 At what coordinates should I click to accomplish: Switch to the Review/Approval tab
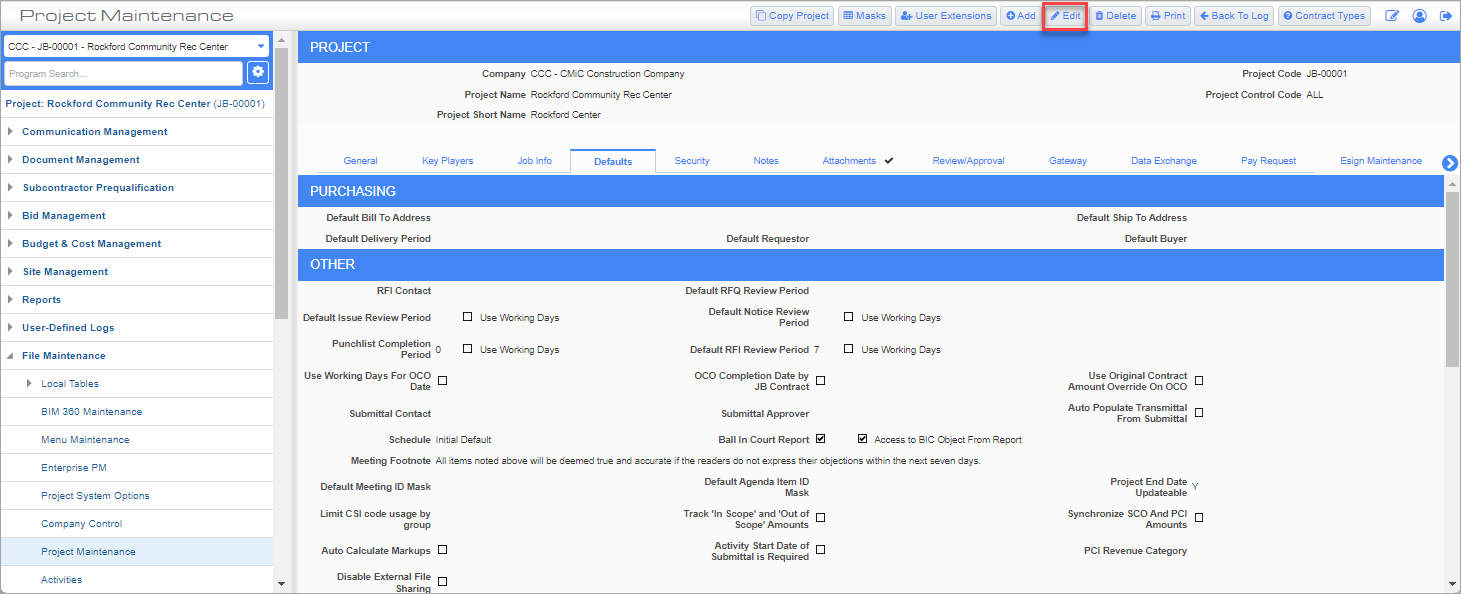pos(968,161)
